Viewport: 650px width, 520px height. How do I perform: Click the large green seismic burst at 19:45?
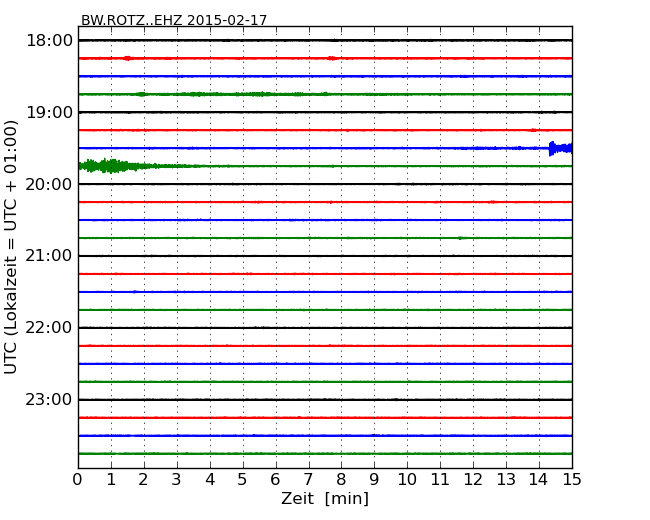120,166
